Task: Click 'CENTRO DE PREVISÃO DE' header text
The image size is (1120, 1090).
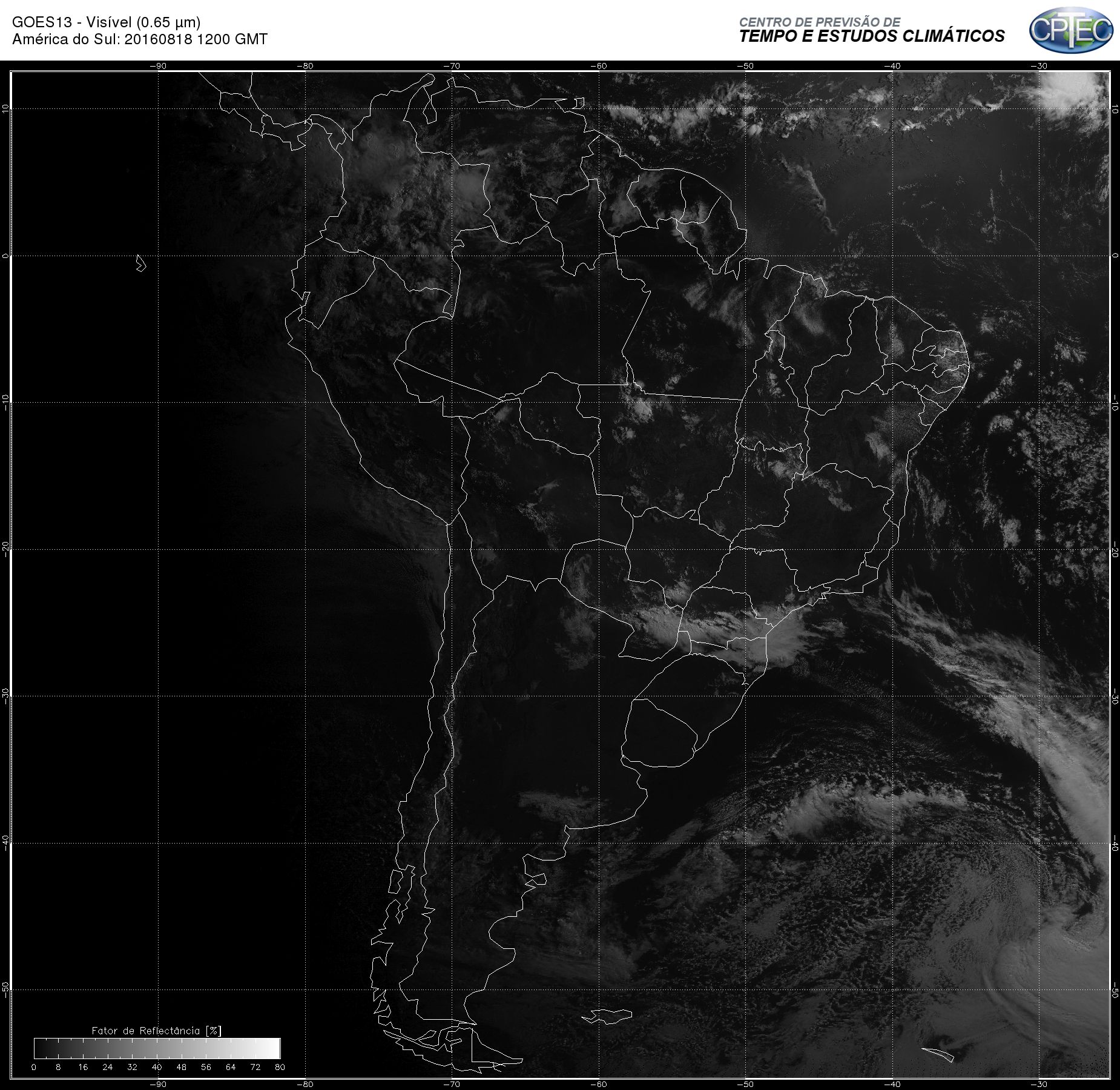Action: click(x=820, y=22)
